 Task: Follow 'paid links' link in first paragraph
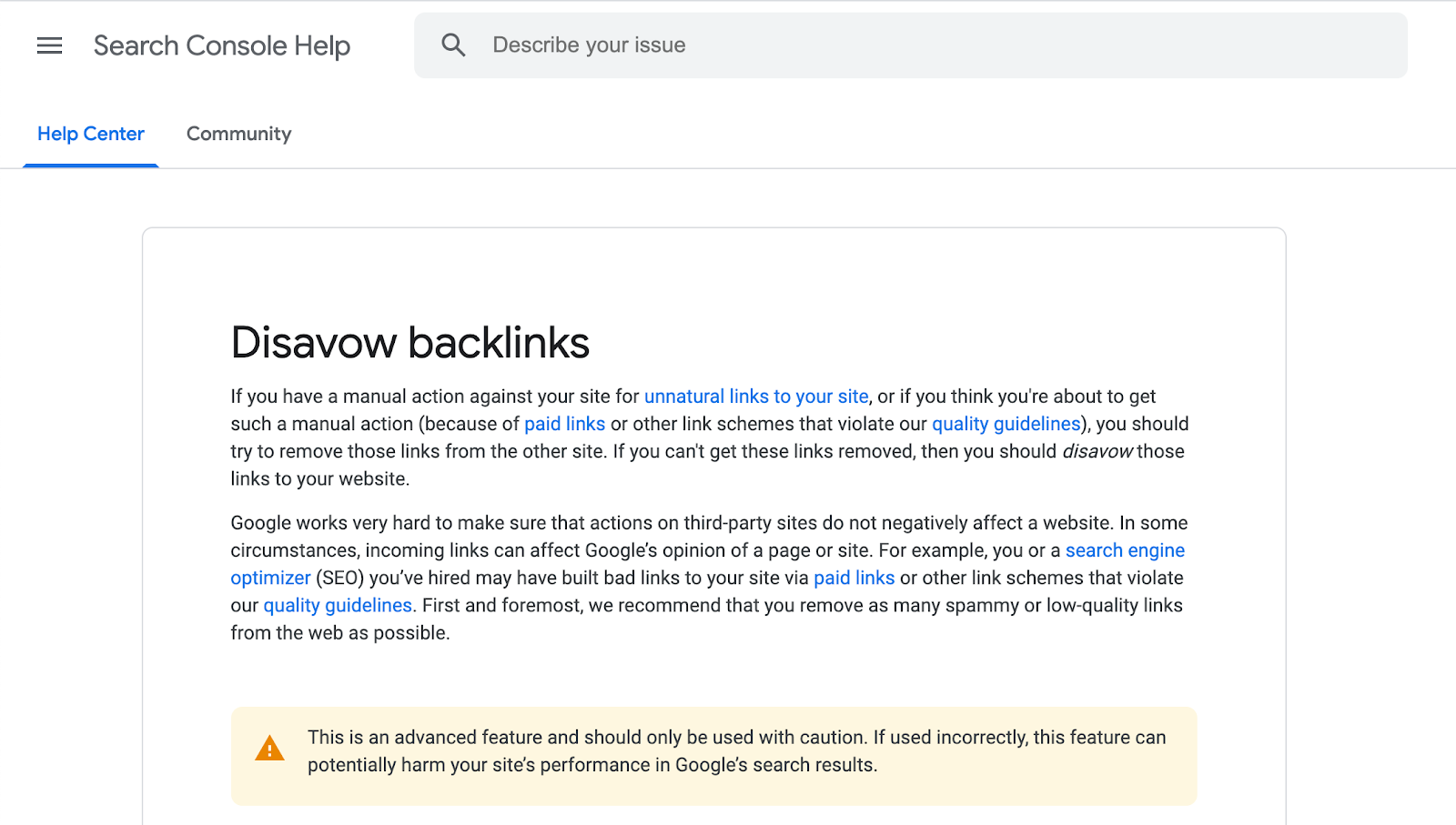point(564,424)
